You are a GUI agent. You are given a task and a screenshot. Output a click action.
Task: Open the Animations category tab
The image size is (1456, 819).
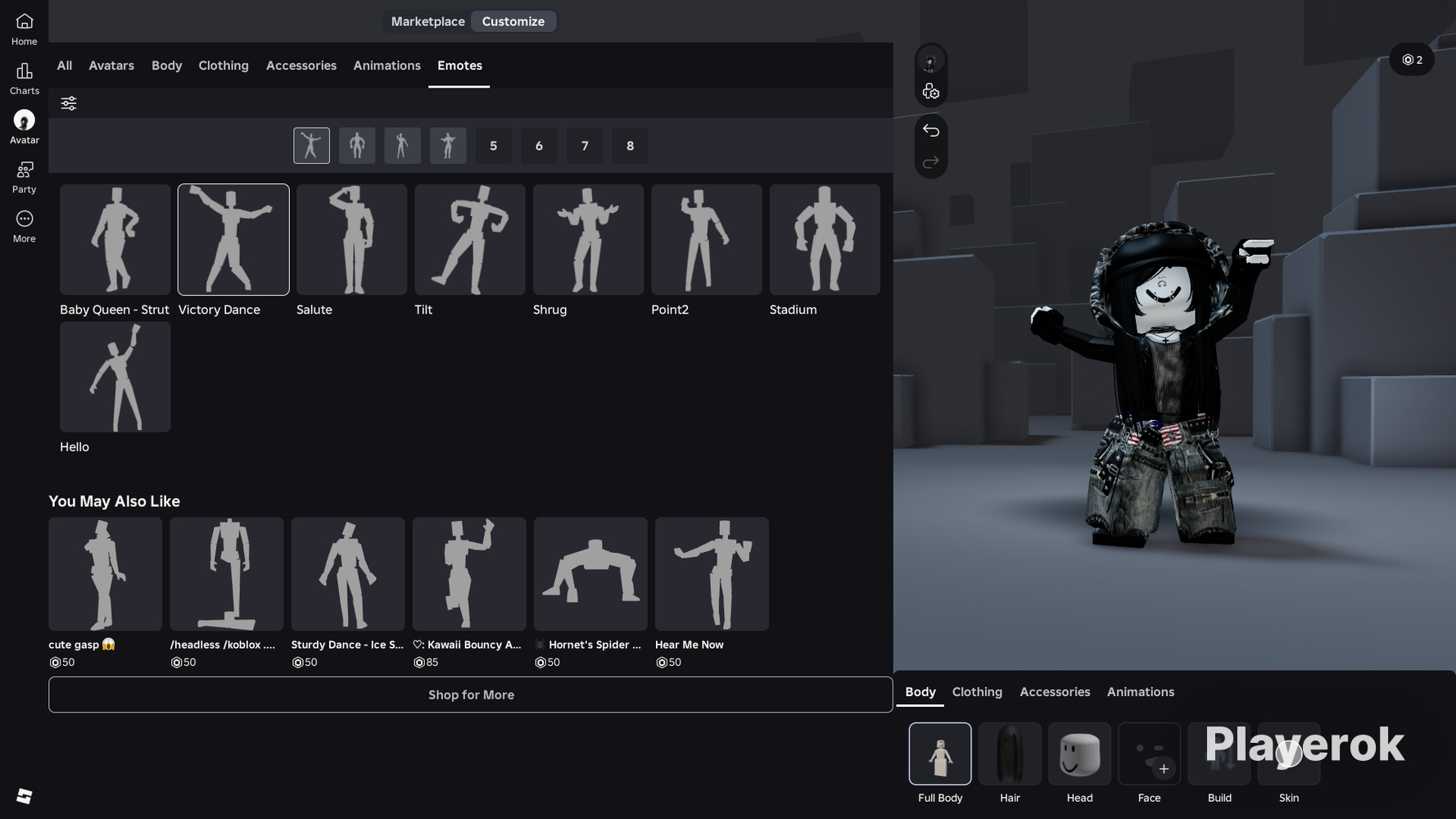387,66
